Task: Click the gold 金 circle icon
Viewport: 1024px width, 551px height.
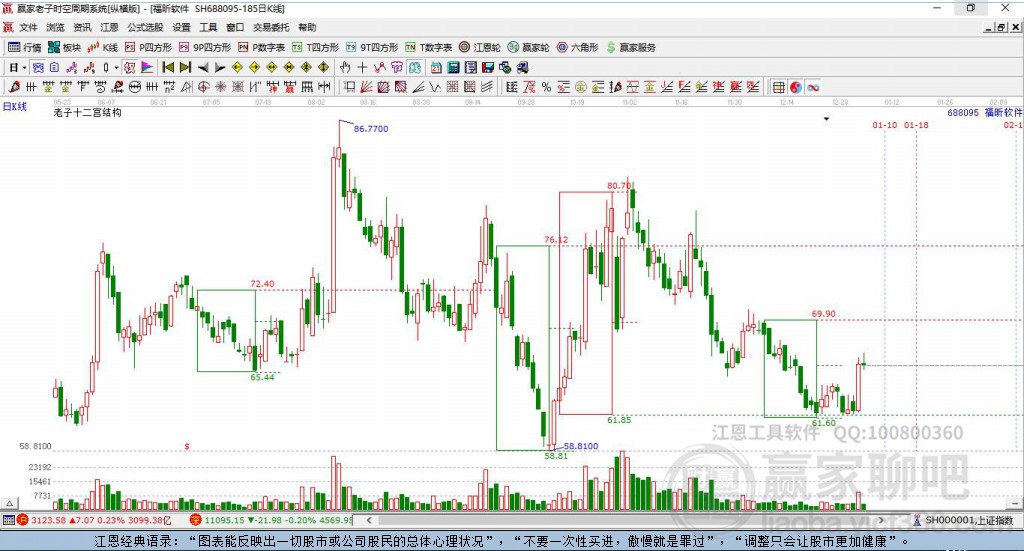Action: [581, 87]
